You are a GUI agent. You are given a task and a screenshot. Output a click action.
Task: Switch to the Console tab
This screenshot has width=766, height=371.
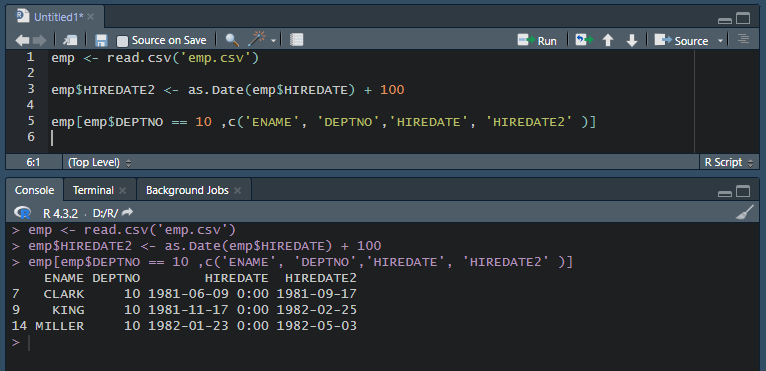[x=34, y=190]
